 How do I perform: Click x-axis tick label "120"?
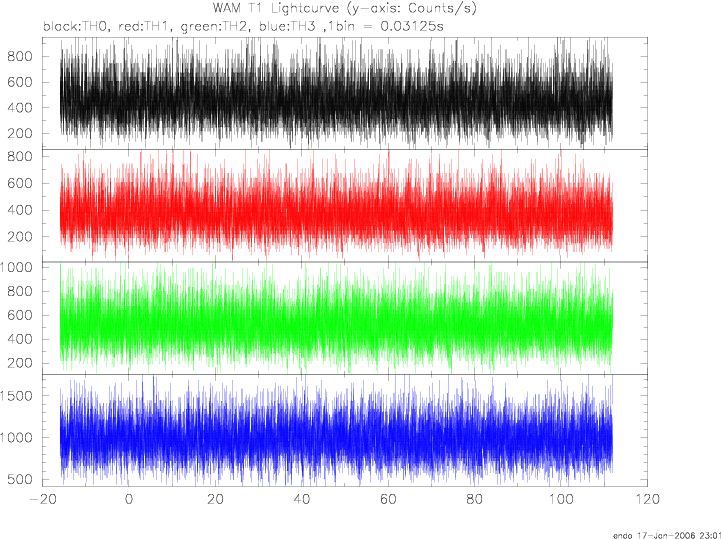647,499
